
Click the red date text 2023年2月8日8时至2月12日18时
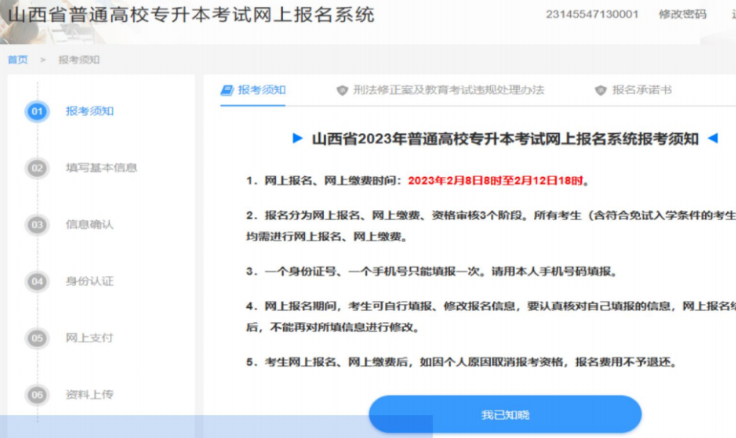click(x=495, y=181)
